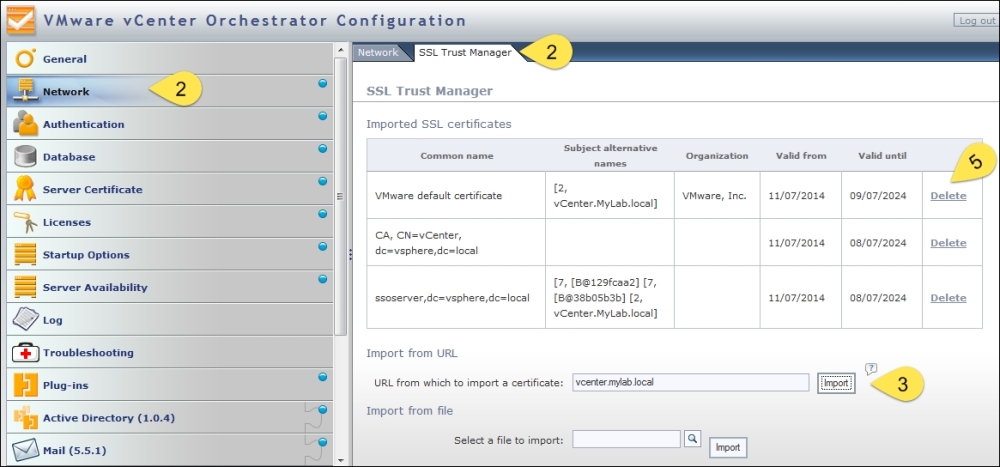The image size is (1000, 467).
Task: Open the Startup Options section
Action: tap(170, 255)
